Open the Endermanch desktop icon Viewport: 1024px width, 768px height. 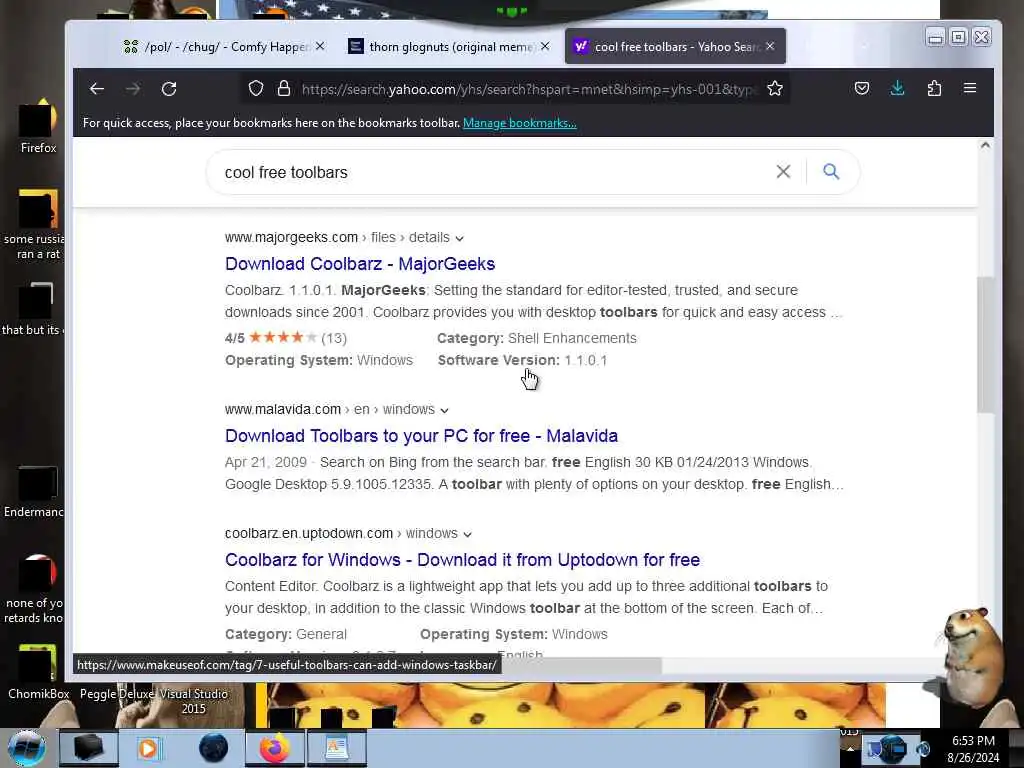[x=34, y=492]
